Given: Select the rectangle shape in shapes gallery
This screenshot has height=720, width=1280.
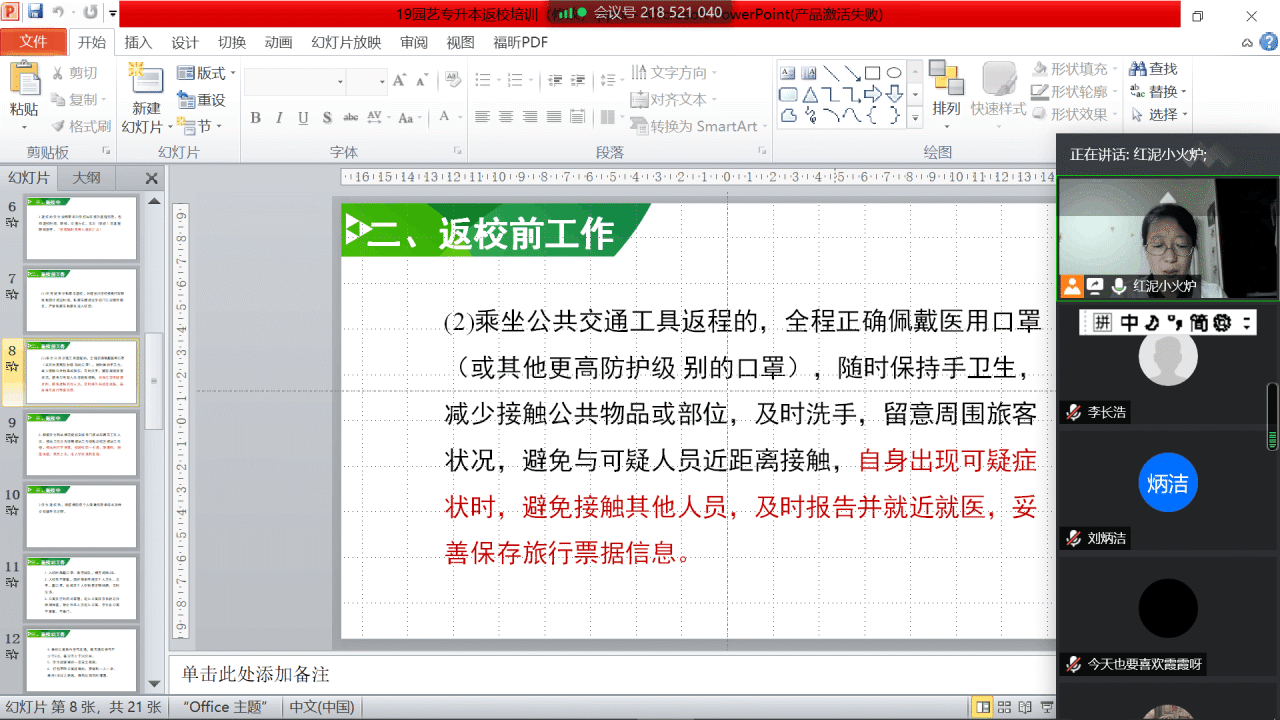Looking at the screenshot, I should point(872,73).
